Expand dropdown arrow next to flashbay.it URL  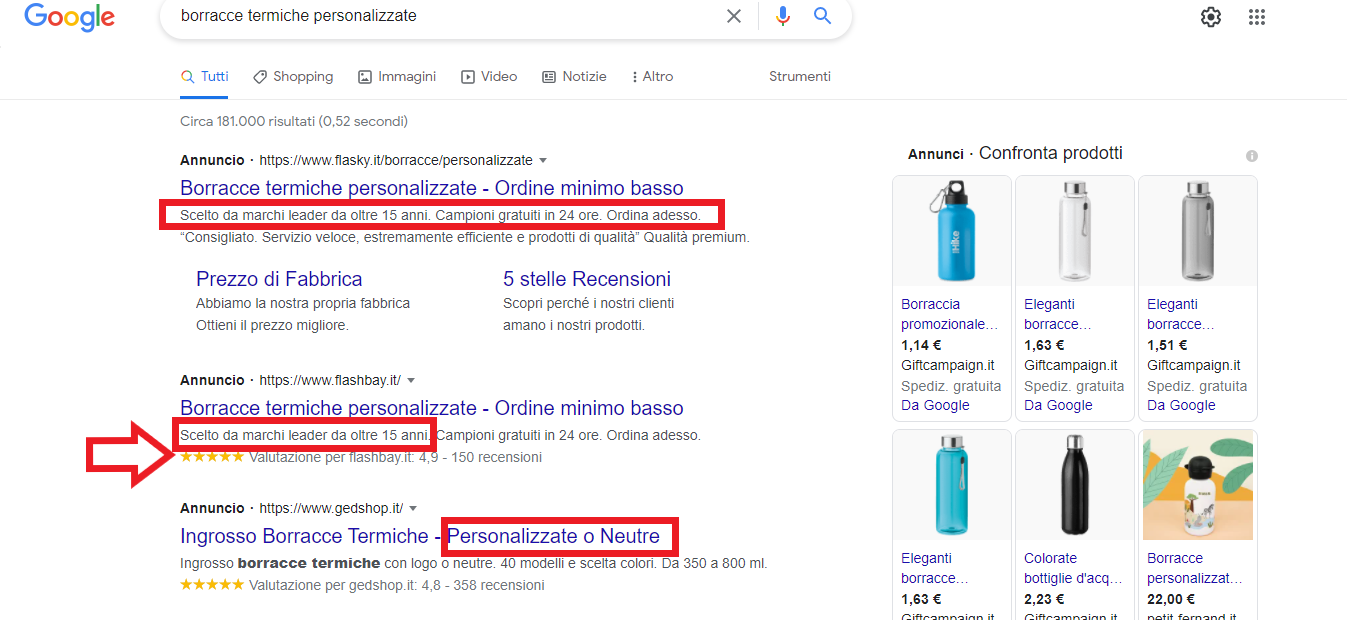tap(411, 380)
